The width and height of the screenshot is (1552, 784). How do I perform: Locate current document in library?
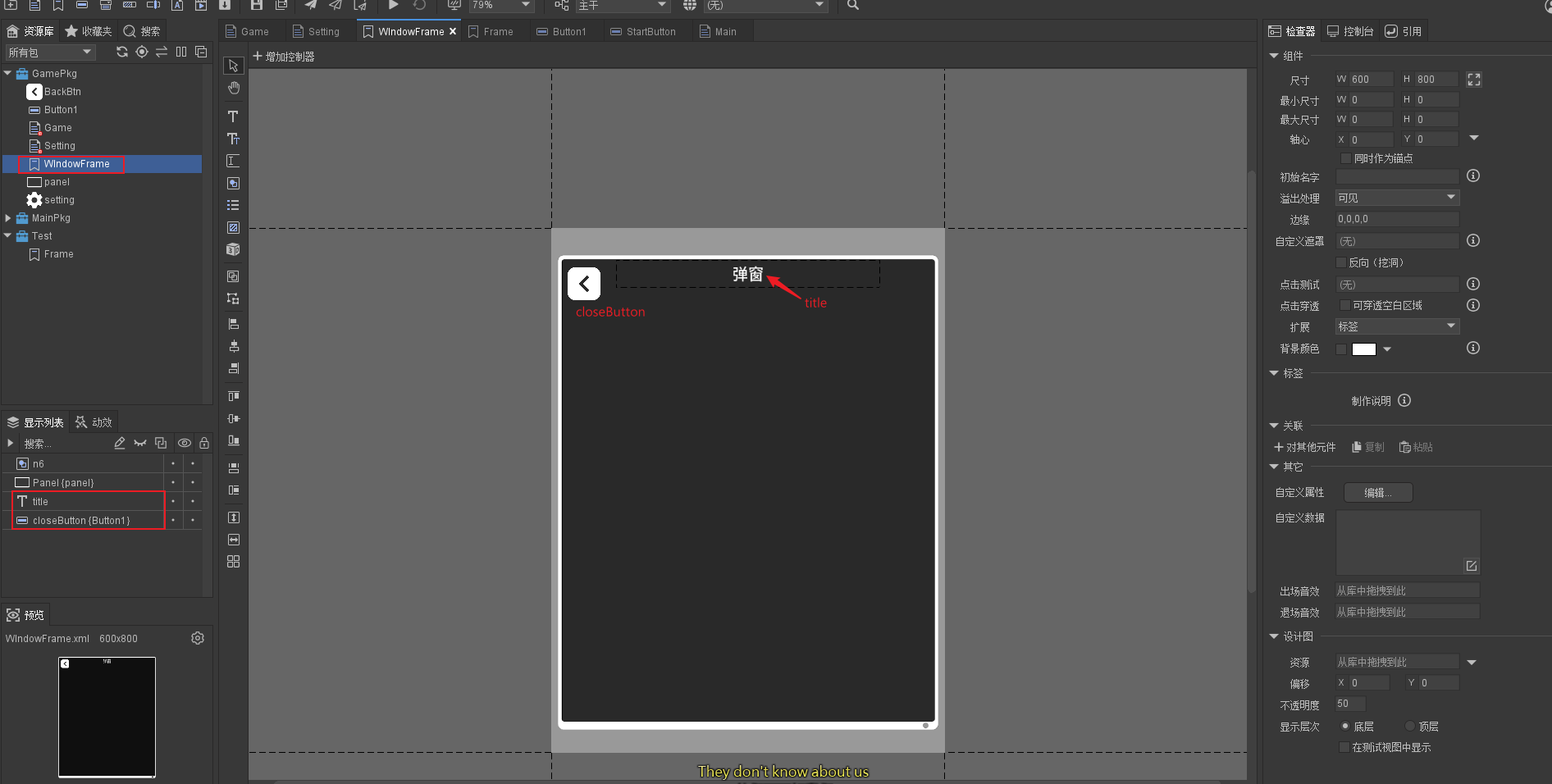click(x=142, y=52)
